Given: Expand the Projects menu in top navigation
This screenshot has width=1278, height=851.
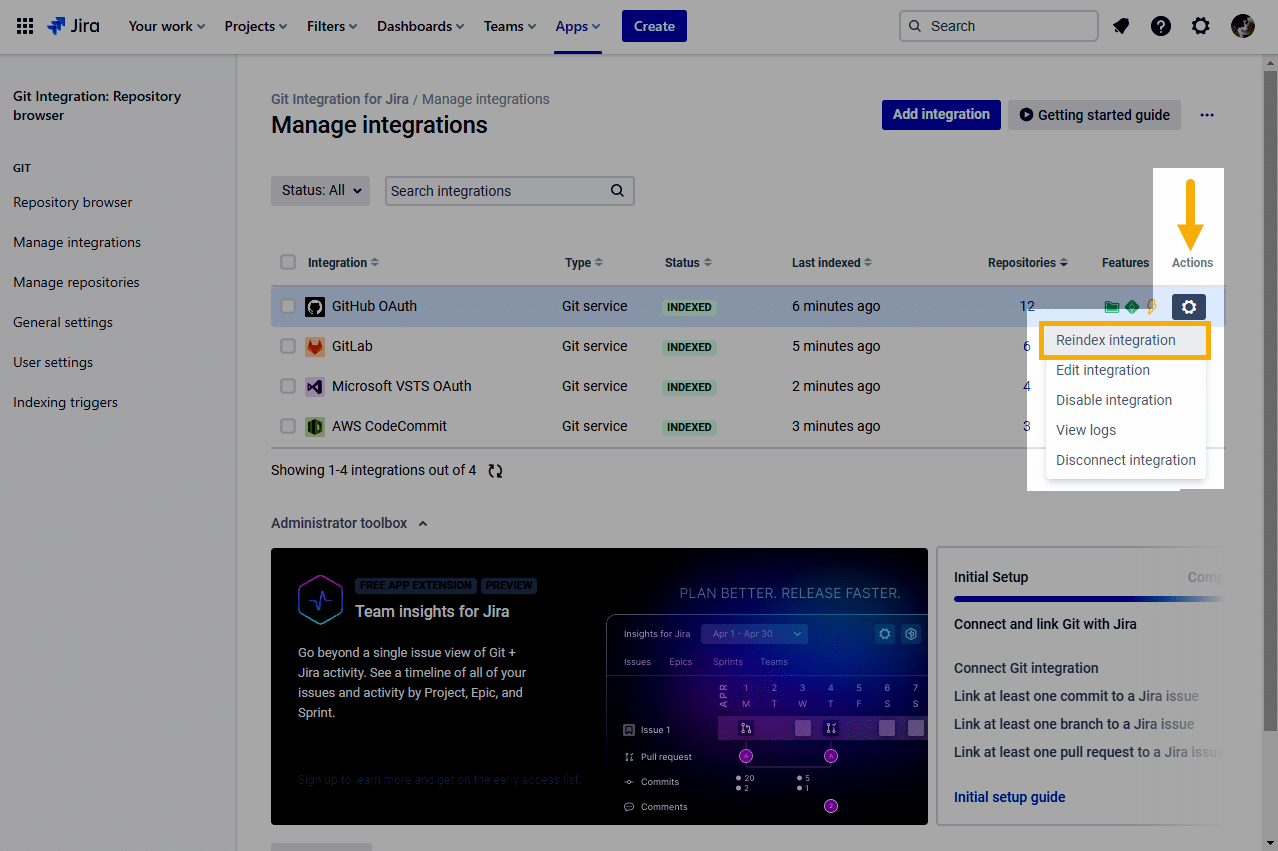Looking at the screenshot, I should (x=255, y=26).
